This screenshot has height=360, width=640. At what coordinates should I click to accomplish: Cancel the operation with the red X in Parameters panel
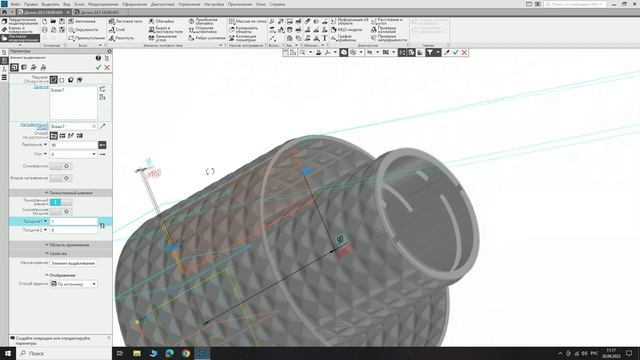point(107,67)
